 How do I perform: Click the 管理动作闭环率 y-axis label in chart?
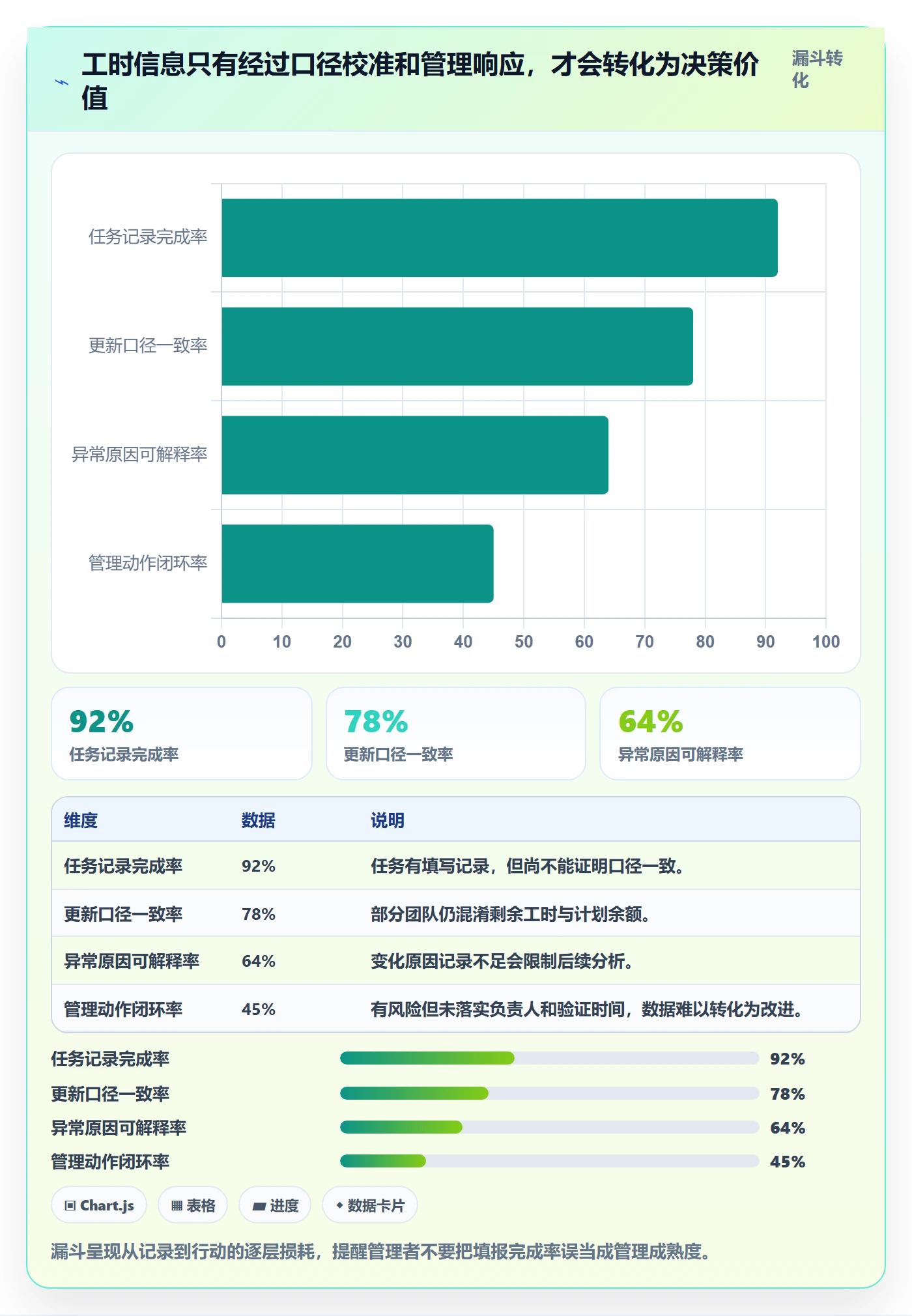pos(148,563)
